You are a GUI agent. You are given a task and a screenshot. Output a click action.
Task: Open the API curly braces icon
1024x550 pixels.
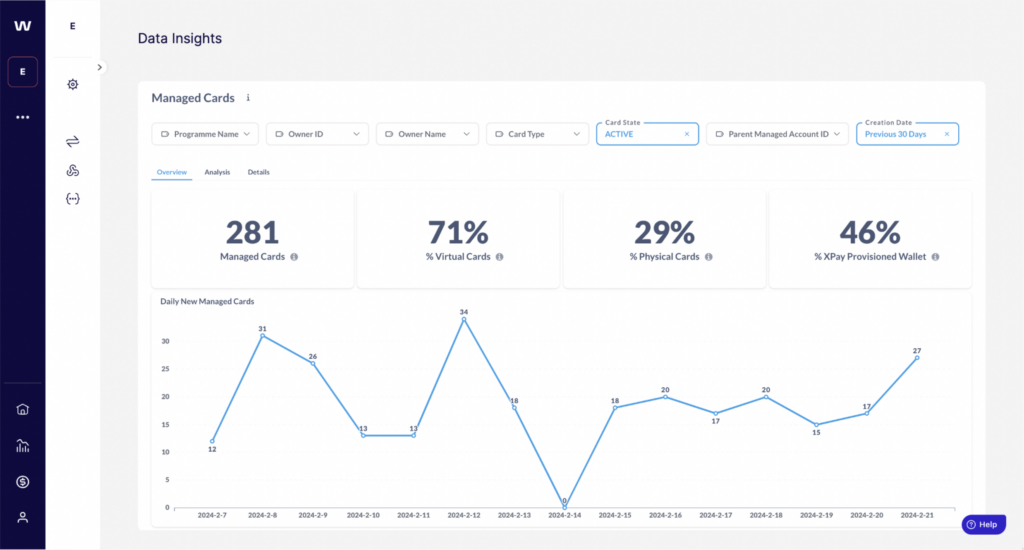pyautogui.click(x=72, y=199)
